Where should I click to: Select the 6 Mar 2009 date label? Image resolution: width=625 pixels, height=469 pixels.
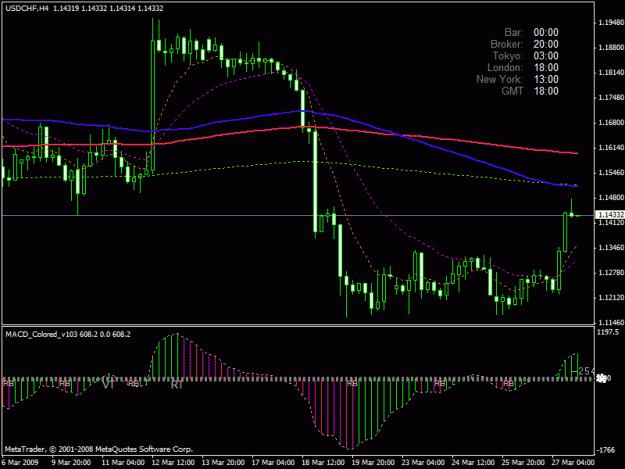(20, 462)
